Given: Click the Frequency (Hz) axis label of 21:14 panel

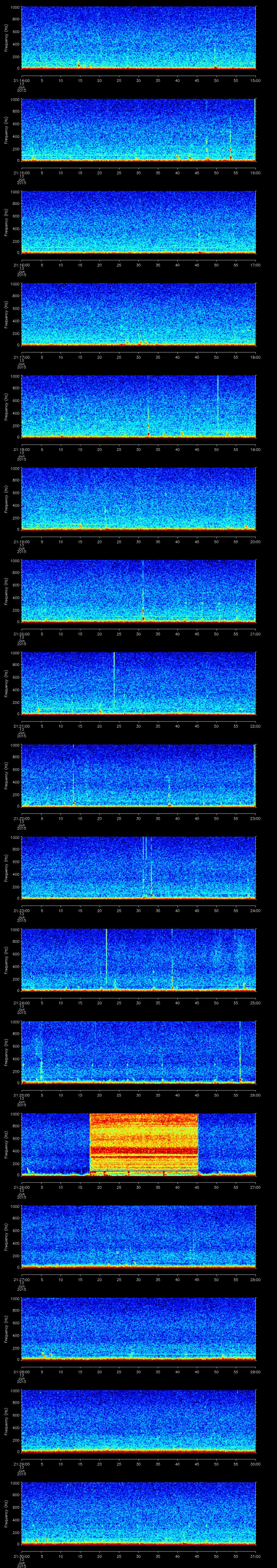Looking at the screenshot, I should tap(7, 38).
